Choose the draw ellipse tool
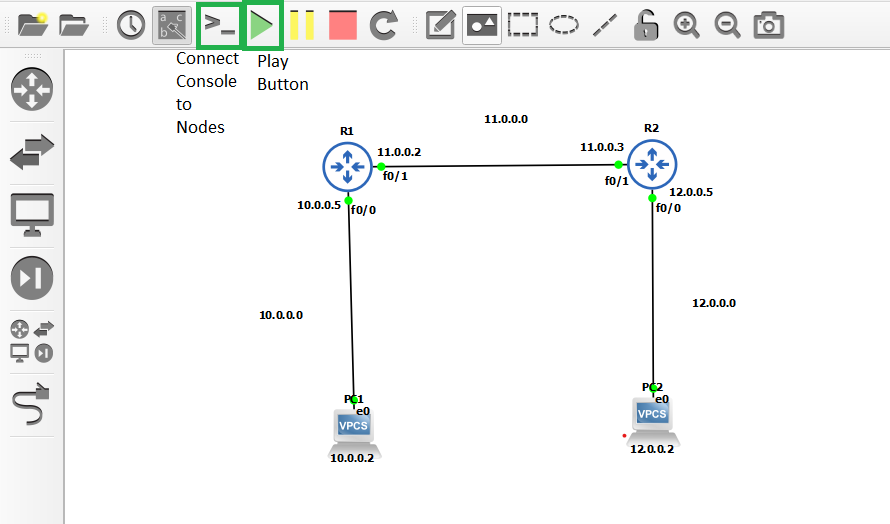The width and height of the screenshot is (890, 524). point(563,25)
